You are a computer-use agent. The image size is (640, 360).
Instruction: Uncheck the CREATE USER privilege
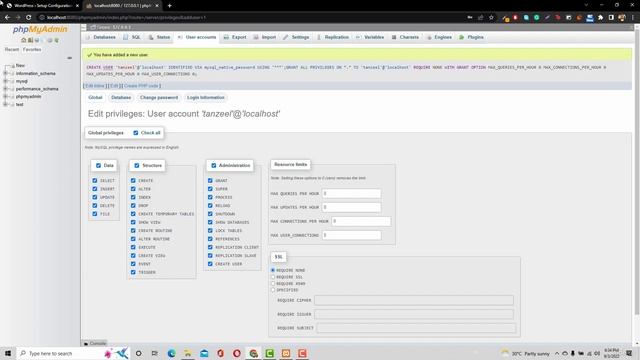pyautogui.click(x=210, y=264)
